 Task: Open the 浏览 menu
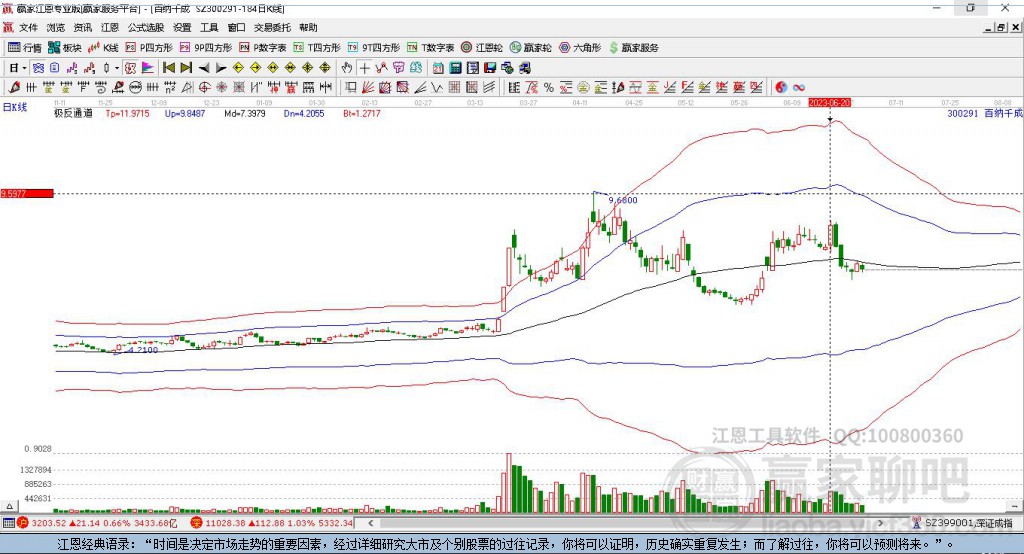pos(56,27)
